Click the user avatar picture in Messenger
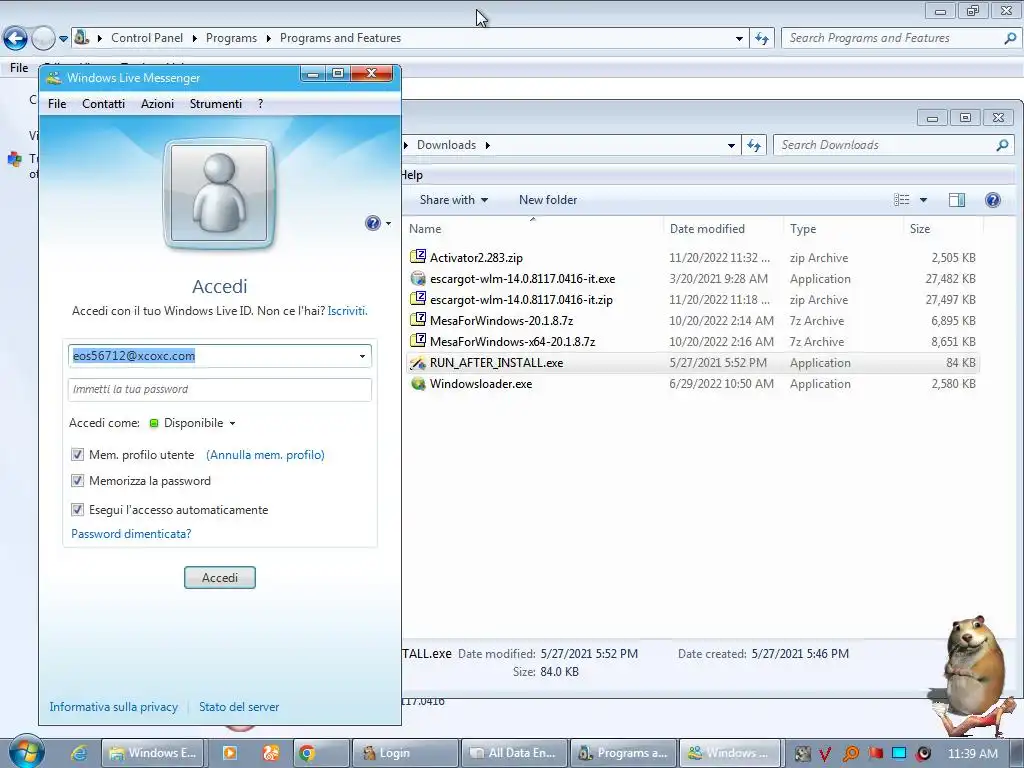This screenshot has width=1024, height=768. [219, 193]
